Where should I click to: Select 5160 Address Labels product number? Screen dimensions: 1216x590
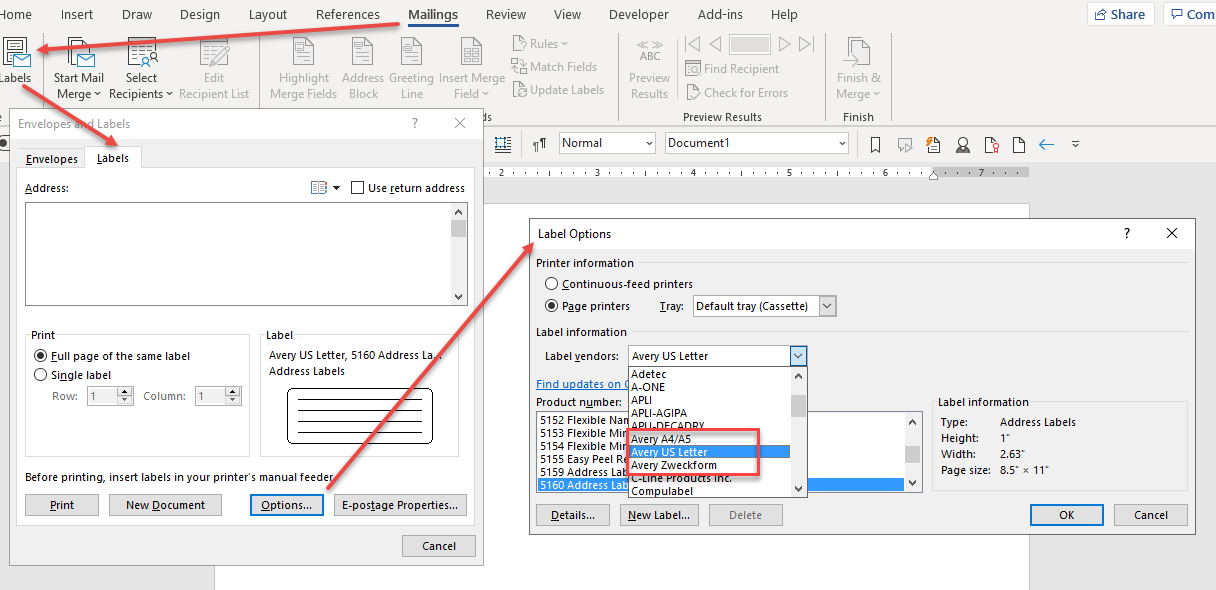[x=582, y=485]
